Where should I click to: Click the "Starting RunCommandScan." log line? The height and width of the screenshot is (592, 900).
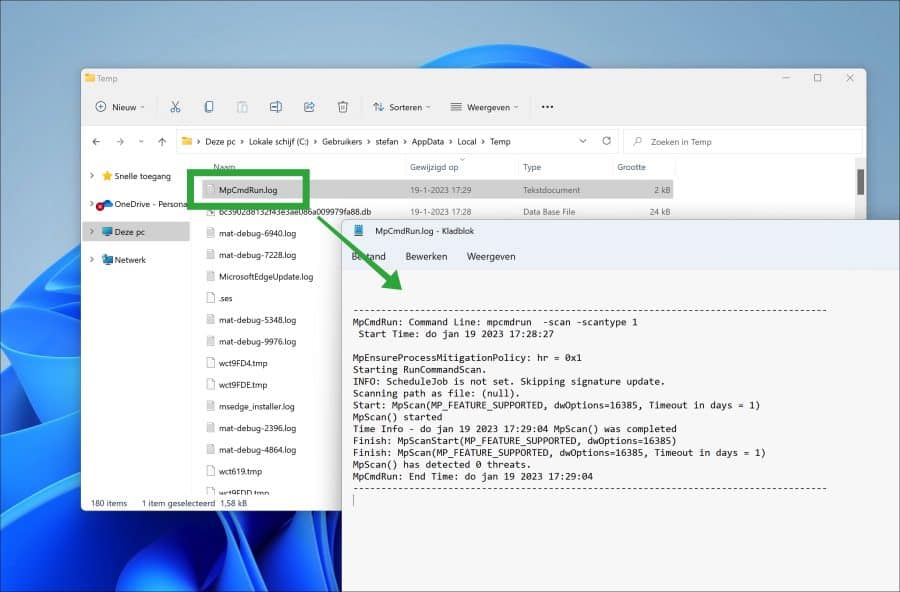tap(420, 370)
